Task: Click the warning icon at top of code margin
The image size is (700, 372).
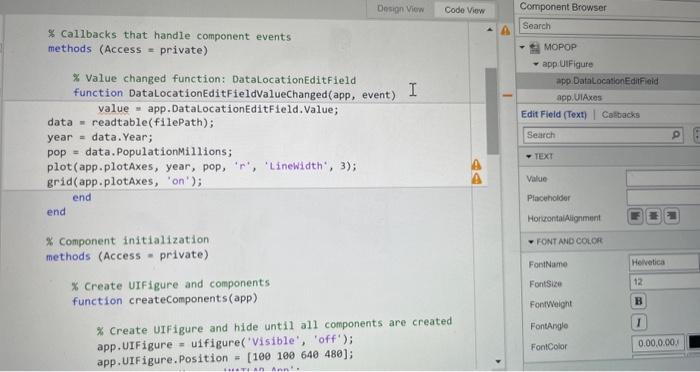Action: tap(505, 30)
